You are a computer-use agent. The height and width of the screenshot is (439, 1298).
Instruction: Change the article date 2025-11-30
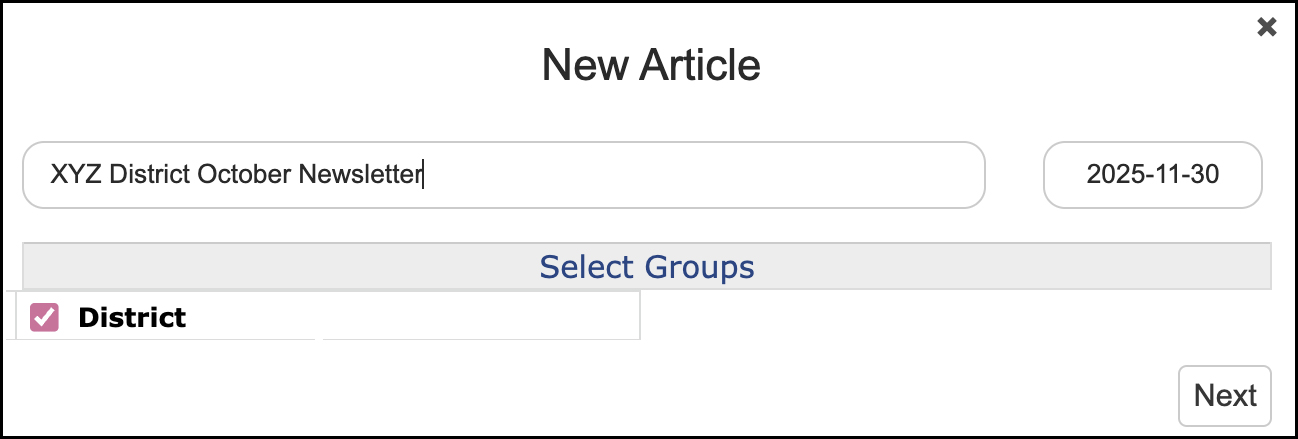pos(1152,175)
